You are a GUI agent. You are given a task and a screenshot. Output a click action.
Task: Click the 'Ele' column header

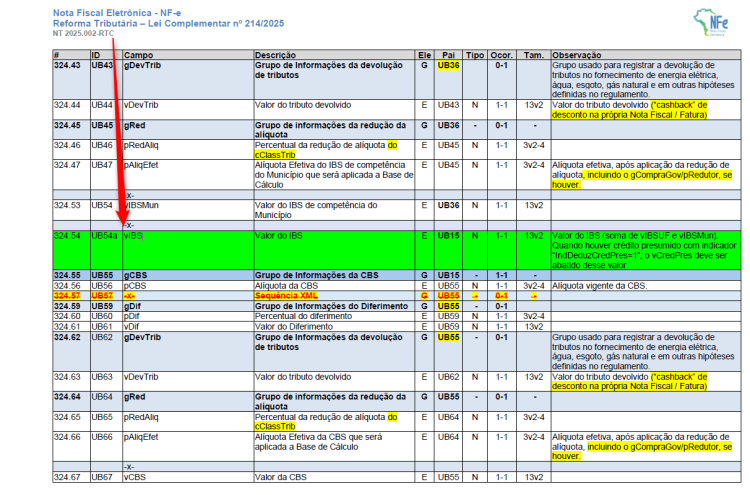tap(424, 55)
